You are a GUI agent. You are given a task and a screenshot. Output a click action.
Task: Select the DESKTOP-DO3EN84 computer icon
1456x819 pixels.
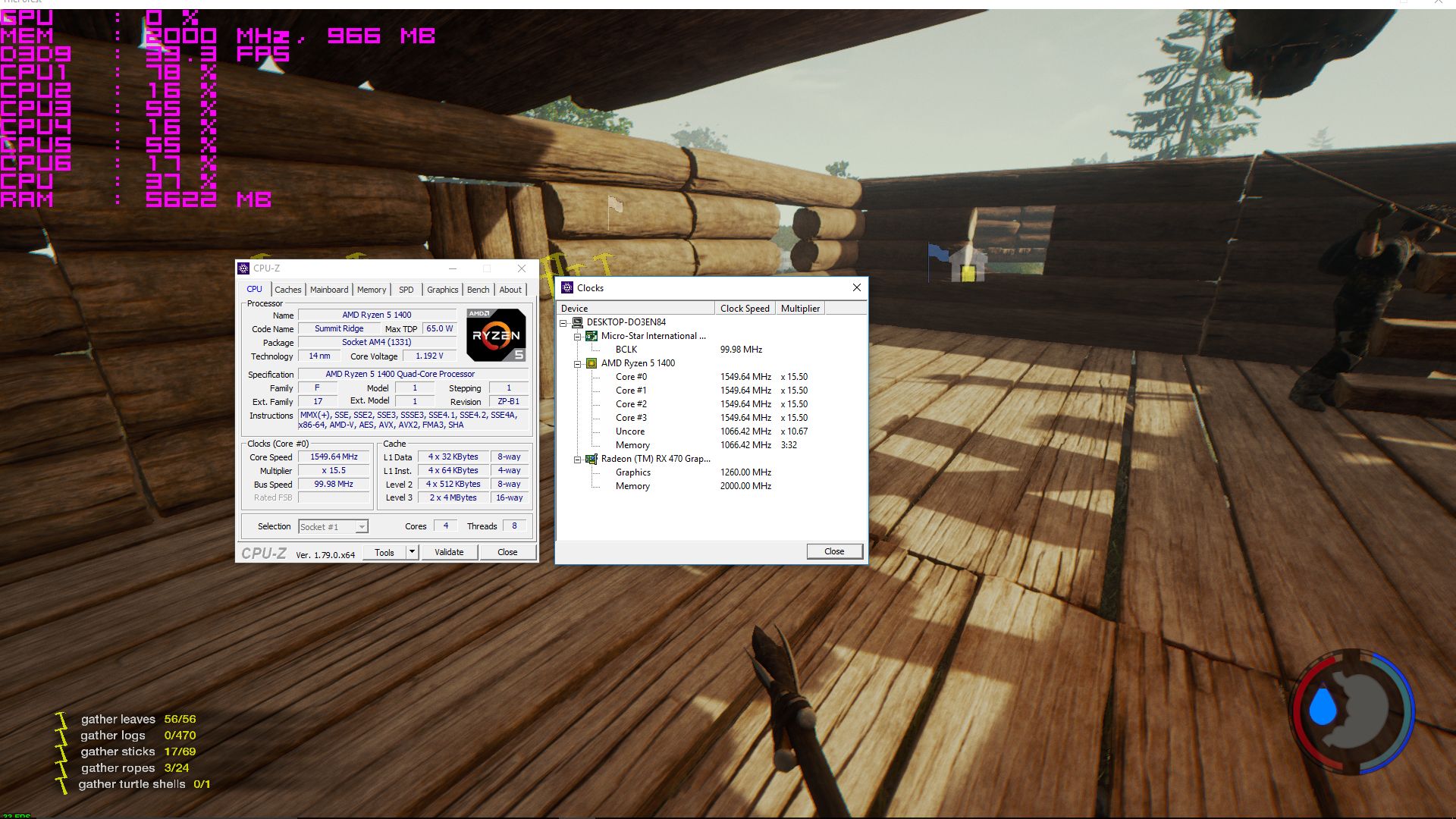pyautogui.click(x=577, y=322)
